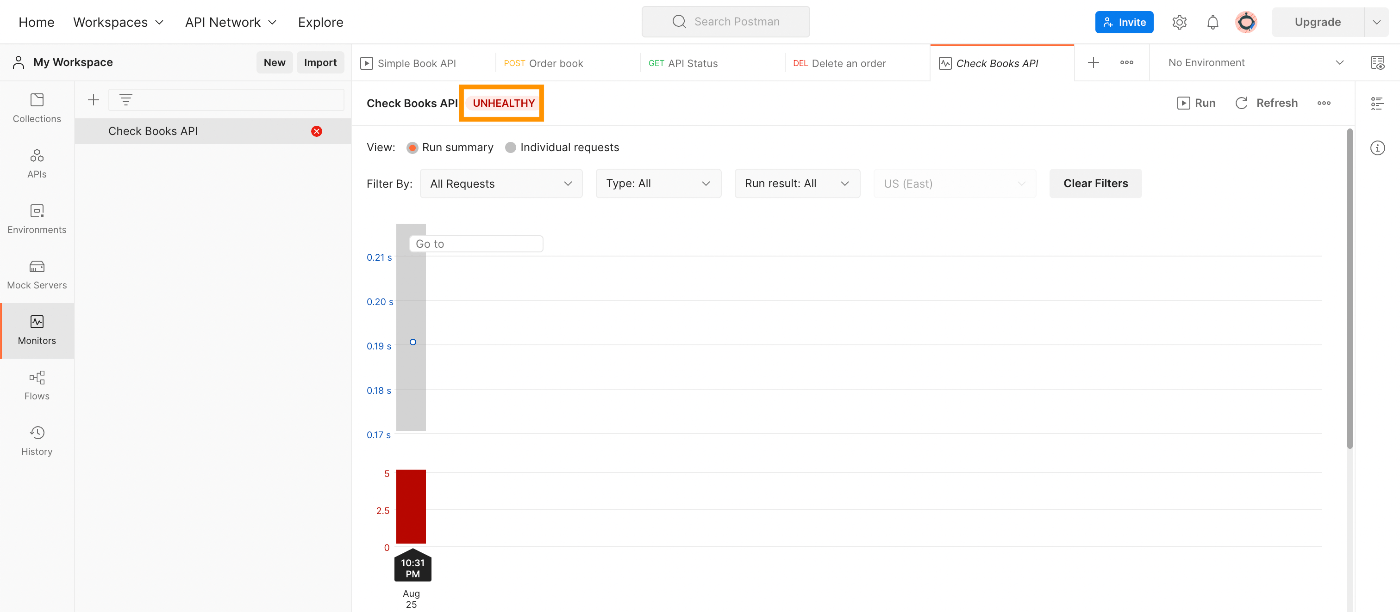Open the Environments sidebar section
Image resolution: width=1400 pixels, height=612 pixels.
(x=37, y=219)
